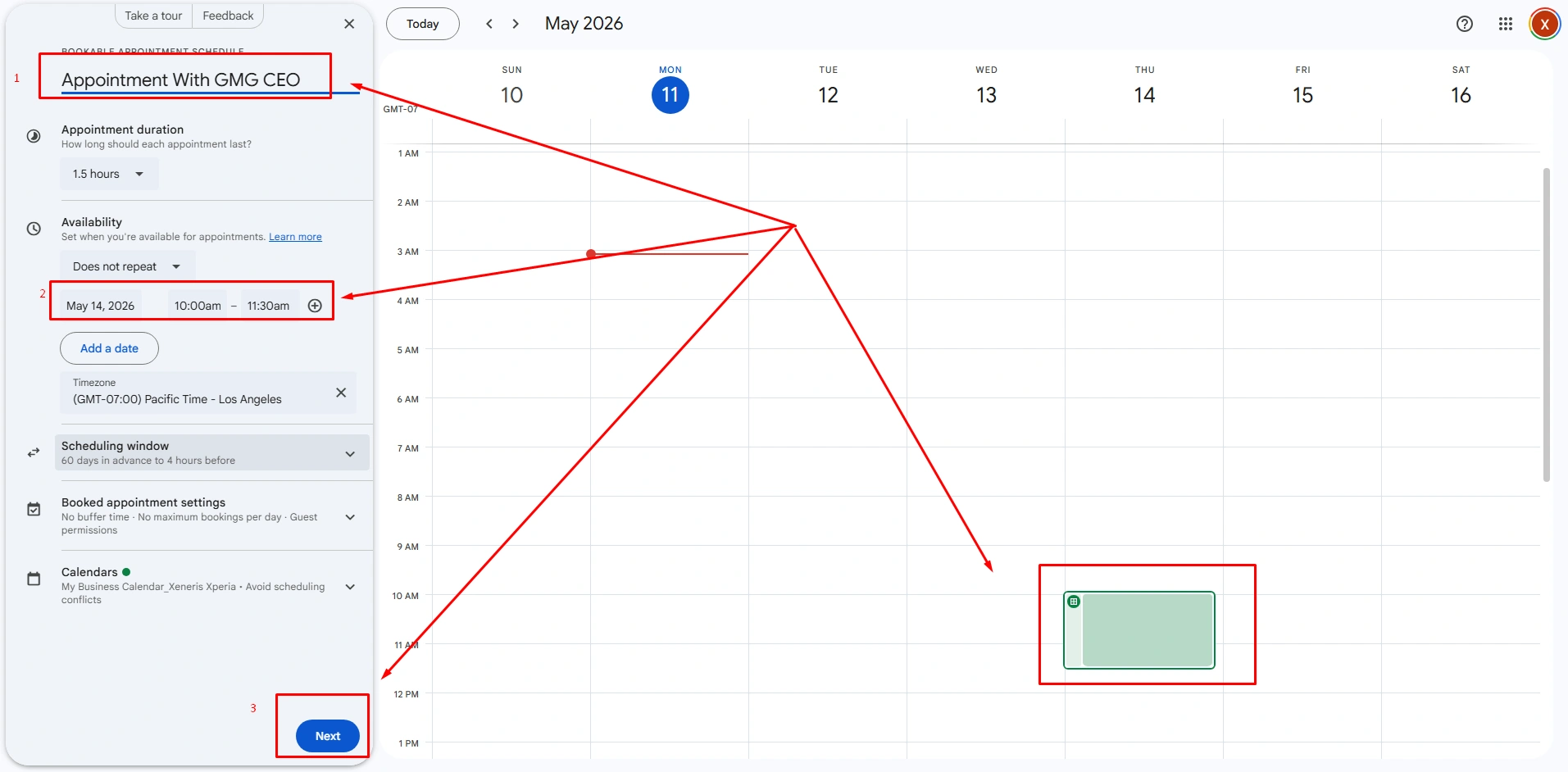Click the Feedback tab
Screen dimensions: 1568x772
[228, 16]
